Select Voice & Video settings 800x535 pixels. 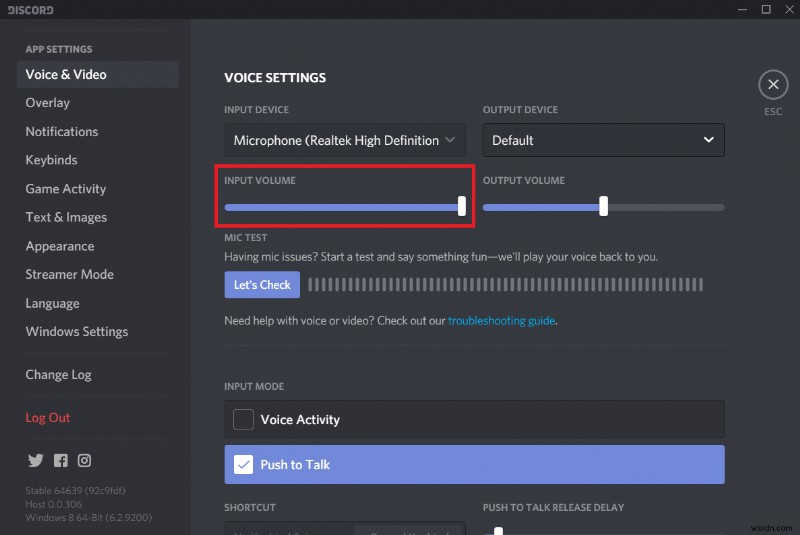(x=98, y=74)
